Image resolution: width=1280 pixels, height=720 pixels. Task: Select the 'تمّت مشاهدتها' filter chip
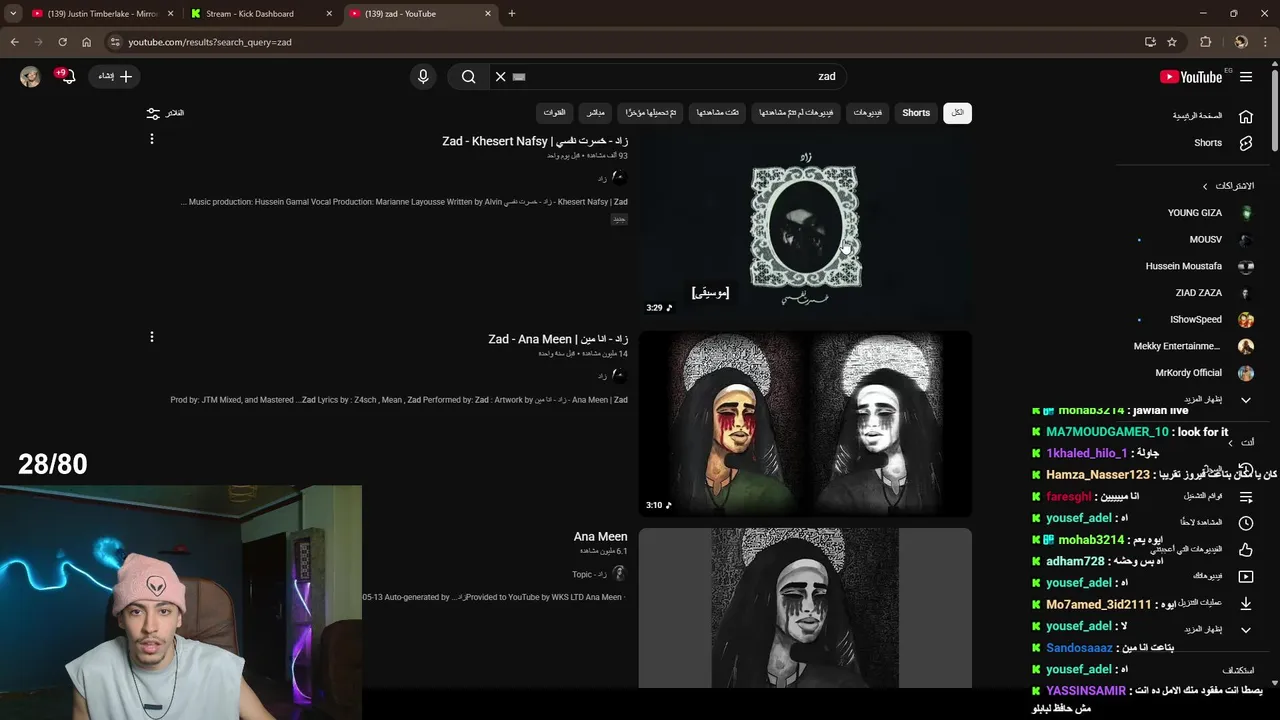[x=718, y=113]
